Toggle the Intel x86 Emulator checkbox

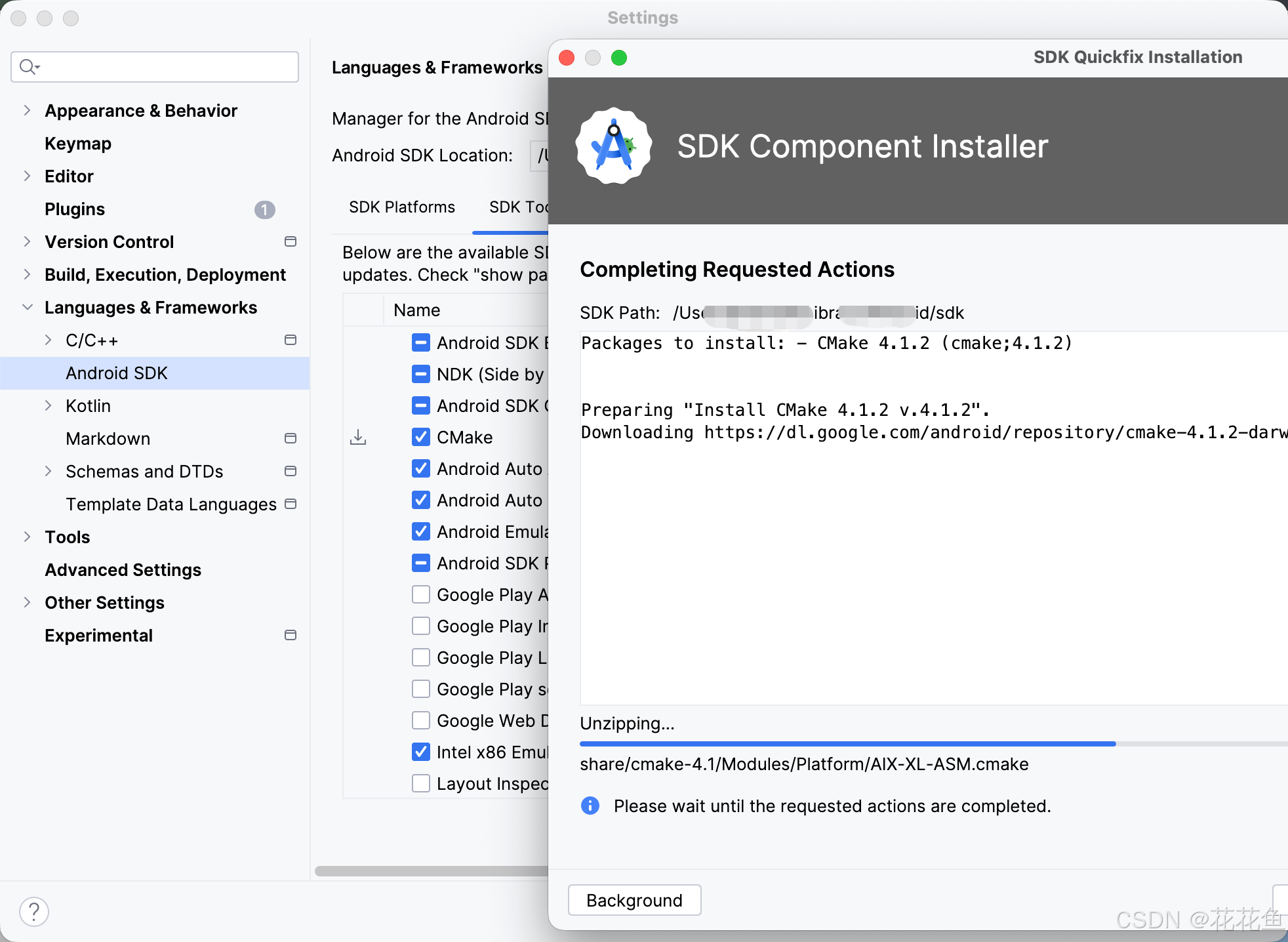tap(421, 752)
